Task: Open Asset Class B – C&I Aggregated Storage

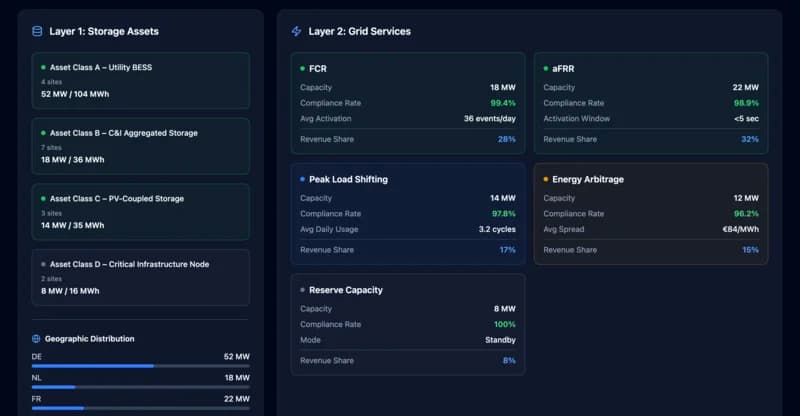Action: 140,146
